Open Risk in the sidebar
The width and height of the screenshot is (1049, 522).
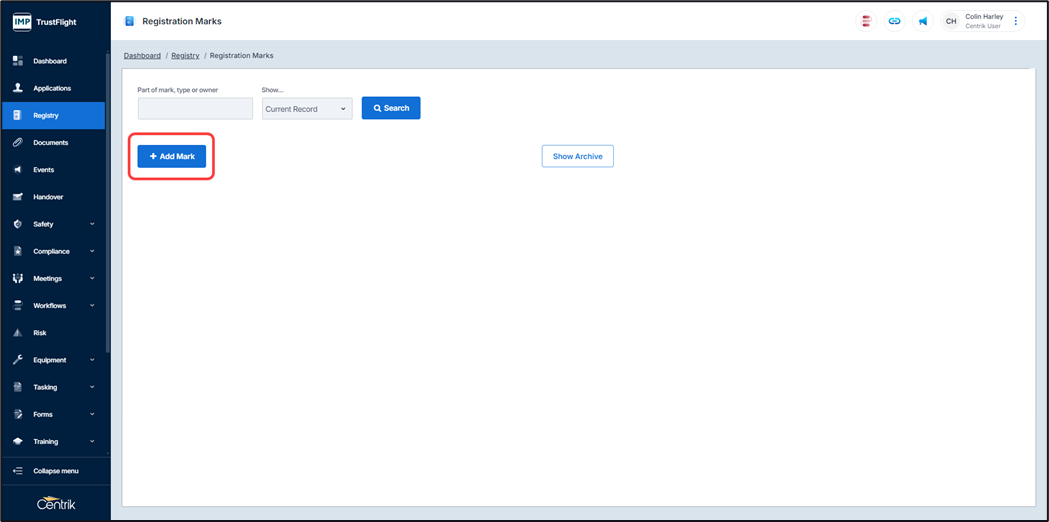click(x=40, y=333)
